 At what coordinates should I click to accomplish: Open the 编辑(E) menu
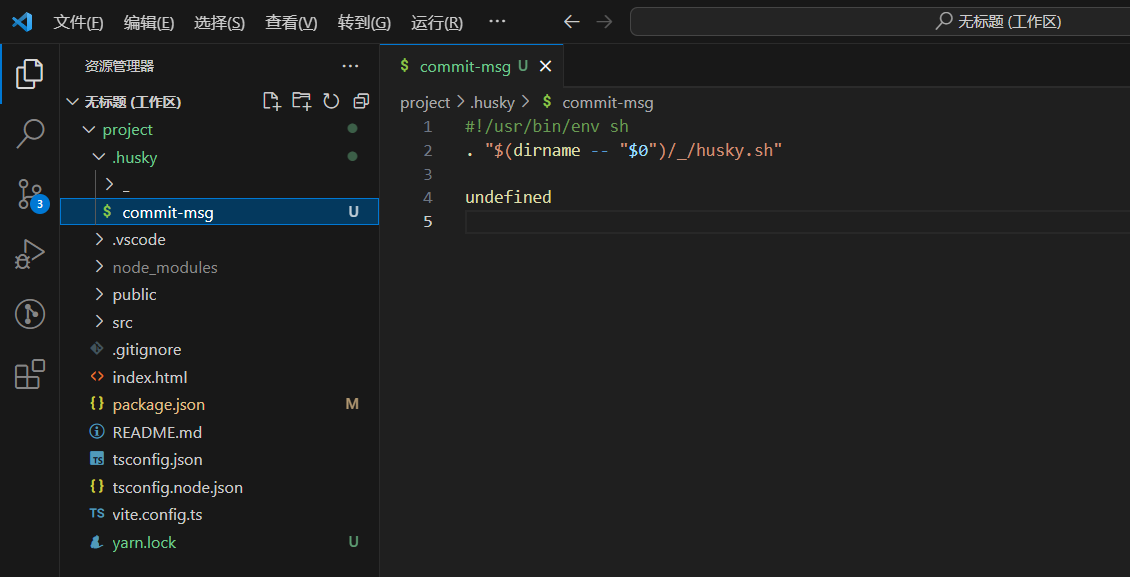coord(148,22)
